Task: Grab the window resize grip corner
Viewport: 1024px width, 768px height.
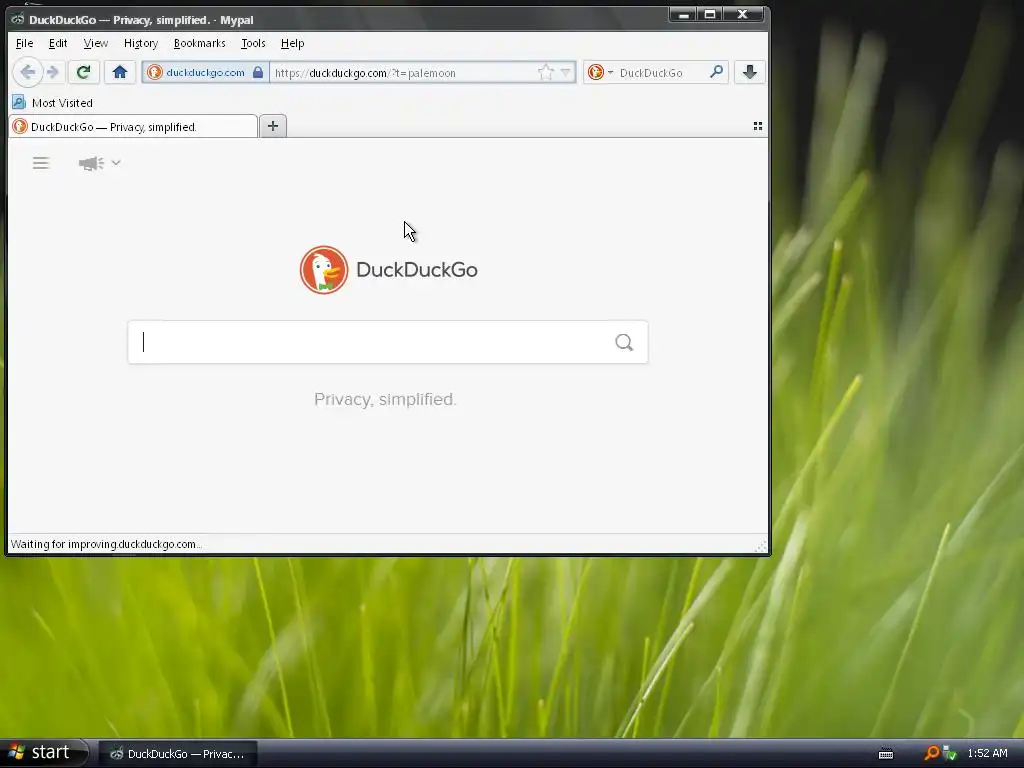Action: 761,546
